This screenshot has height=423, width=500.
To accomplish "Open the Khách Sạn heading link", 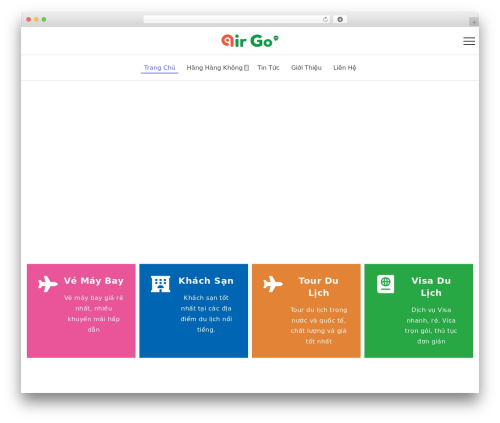I will pos(206,281).
